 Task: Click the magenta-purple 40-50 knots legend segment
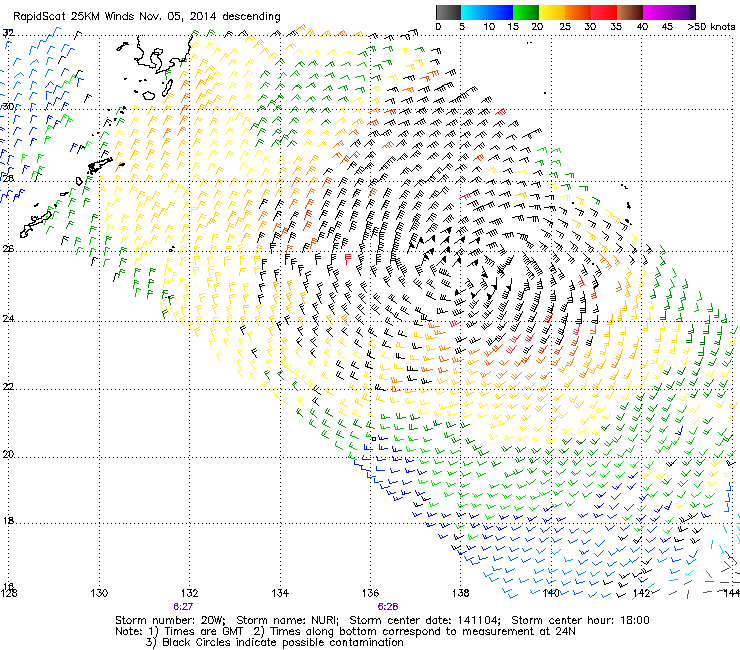[669, 12]
